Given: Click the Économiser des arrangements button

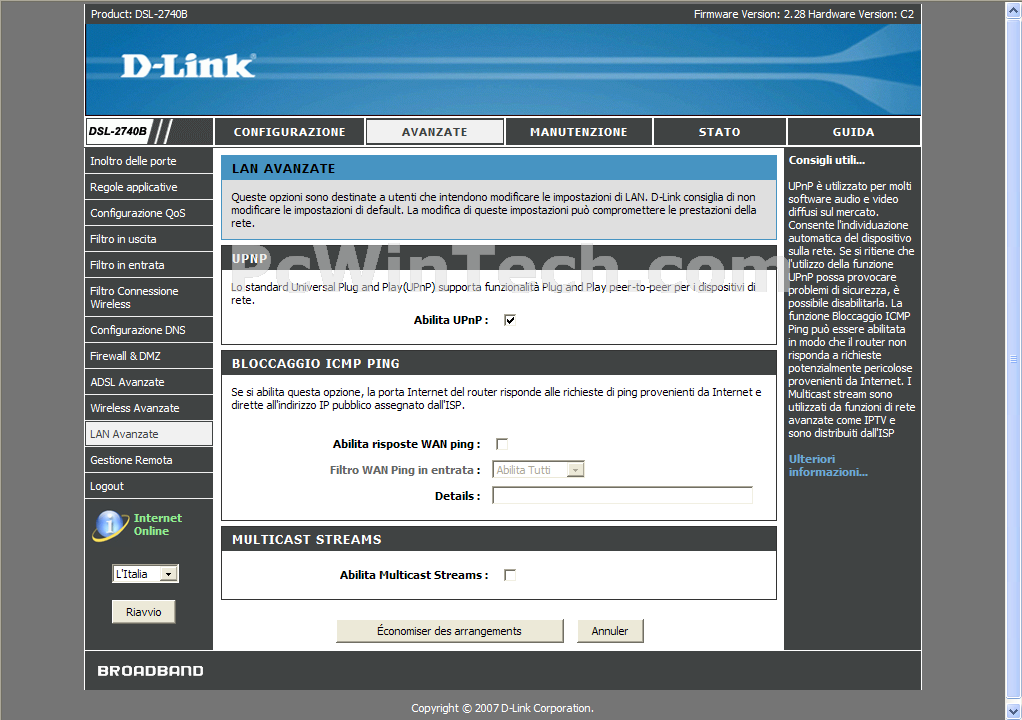Looking at the screenshot, I should [450, 631].
